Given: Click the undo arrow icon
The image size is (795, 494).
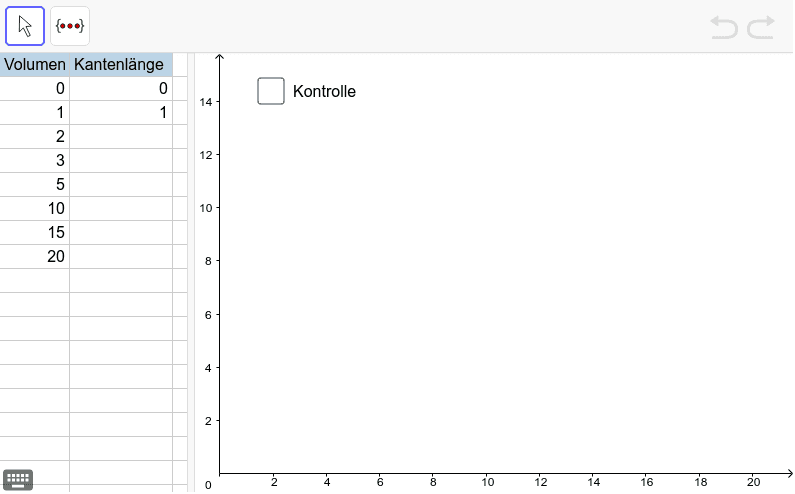Looking at the screenshot, I should pos(723,27).
